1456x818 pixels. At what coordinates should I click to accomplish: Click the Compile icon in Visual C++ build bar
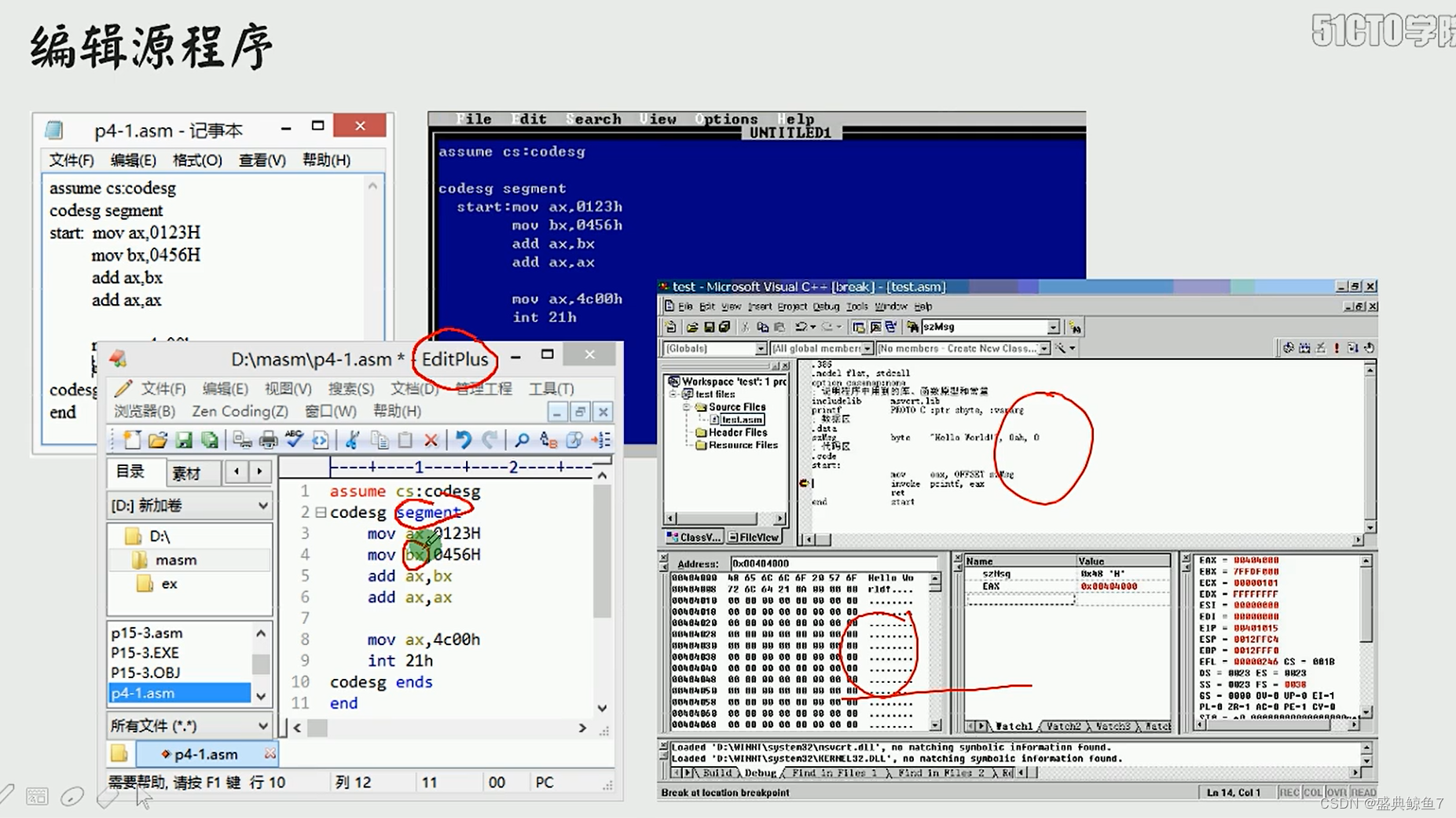(x=1288, y=348)
